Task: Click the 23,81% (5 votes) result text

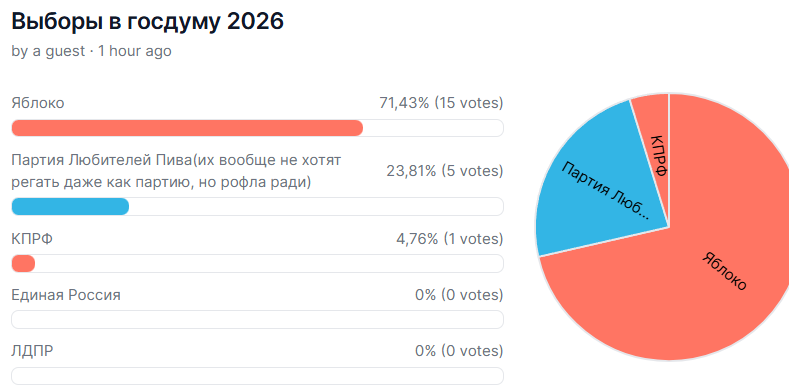Action: tap(445, 171)
